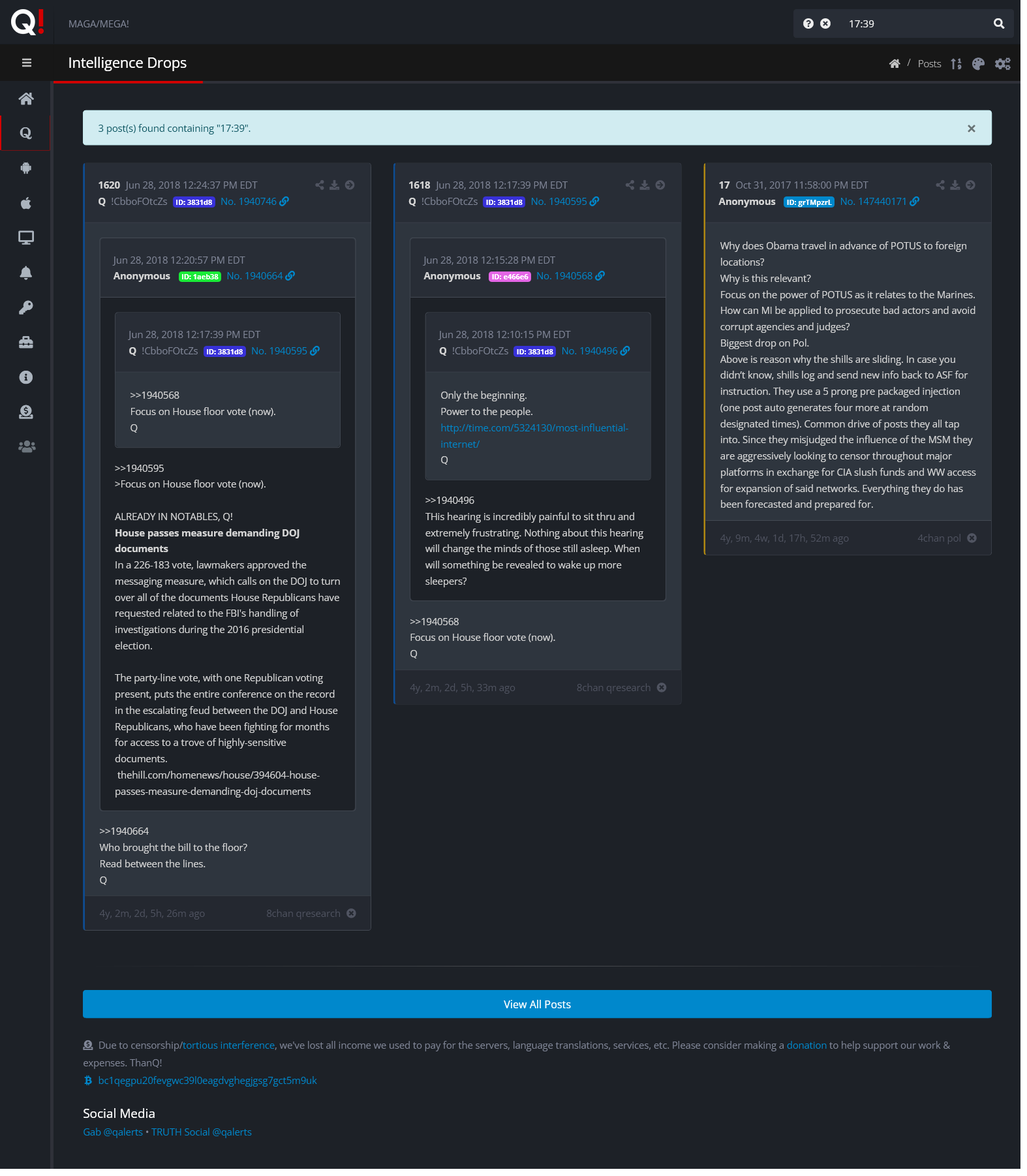Open the toolbox sidebar icon

coord(26,342)
